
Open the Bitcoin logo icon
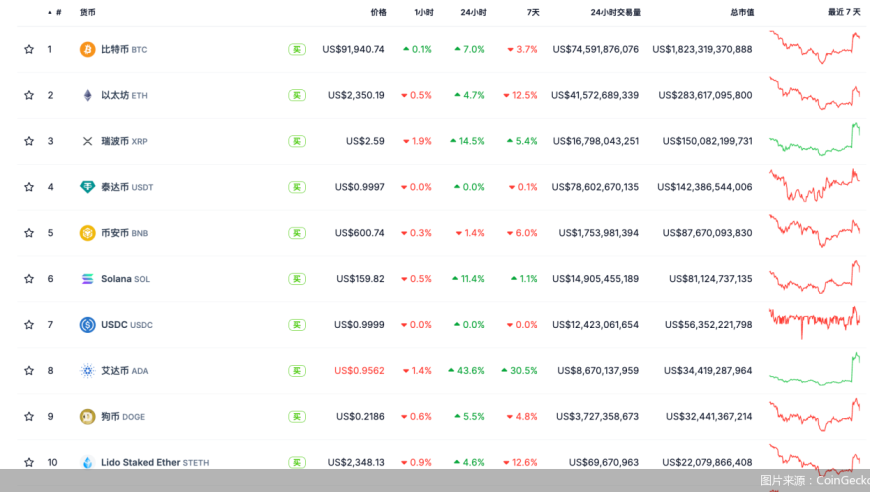pyautogui.click(x=87, y=49)
